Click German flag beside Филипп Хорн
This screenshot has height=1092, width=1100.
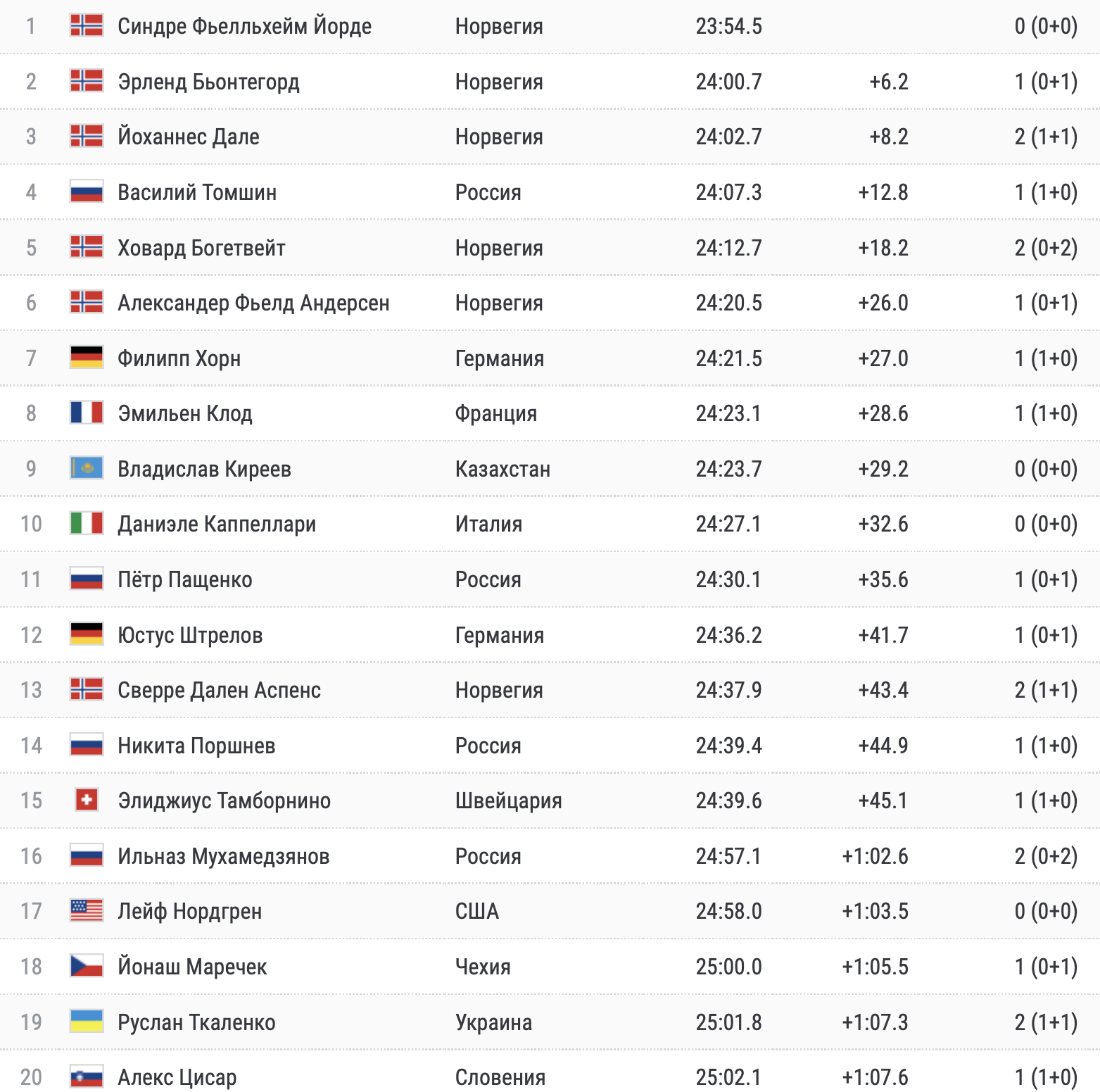[x=87, y=358]
